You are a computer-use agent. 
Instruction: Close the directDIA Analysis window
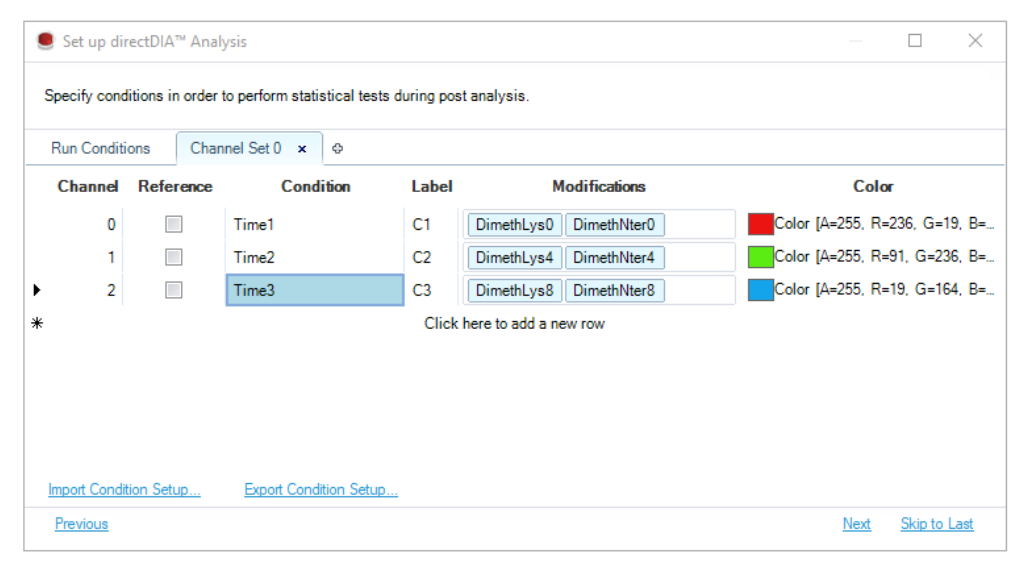[x=975, y=41]
